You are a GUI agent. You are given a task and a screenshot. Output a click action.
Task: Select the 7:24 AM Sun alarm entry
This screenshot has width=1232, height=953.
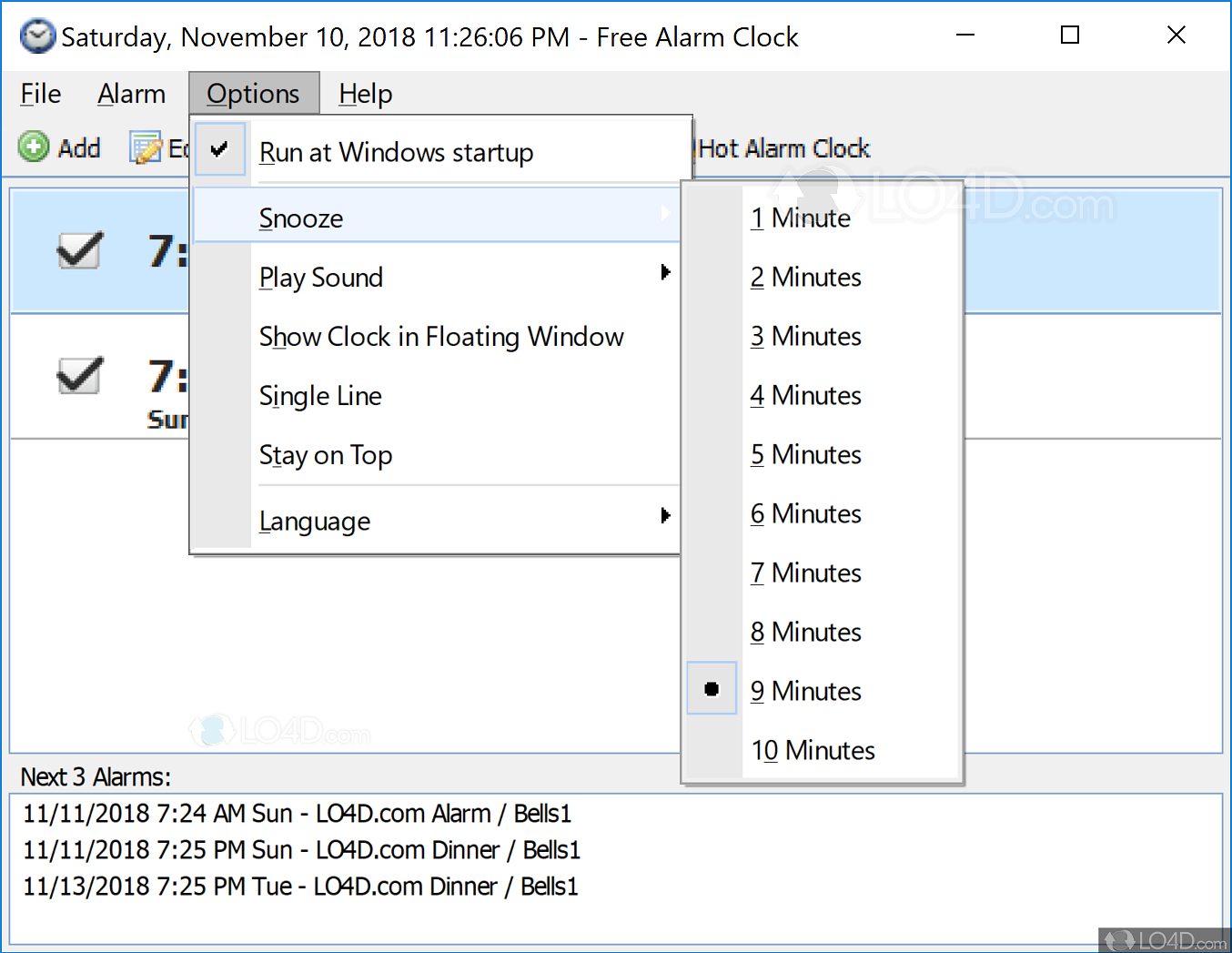click(x=298, y=813)
